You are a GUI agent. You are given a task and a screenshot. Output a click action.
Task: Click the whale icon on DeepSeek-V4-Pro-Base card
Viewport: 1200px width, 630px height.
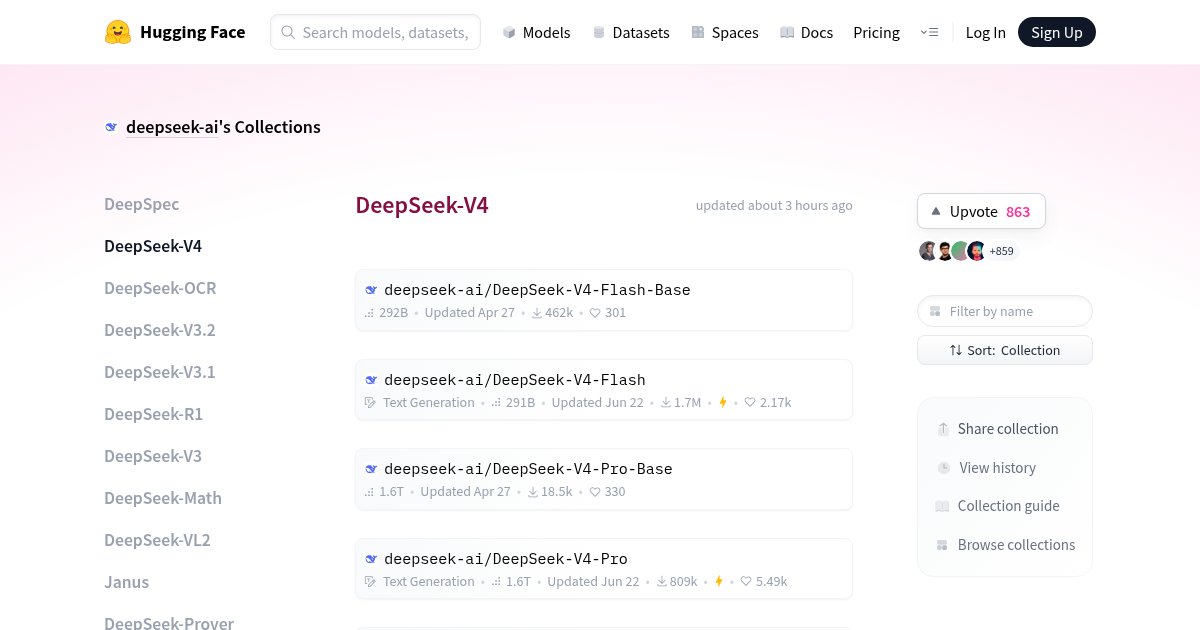coord(371,469)
